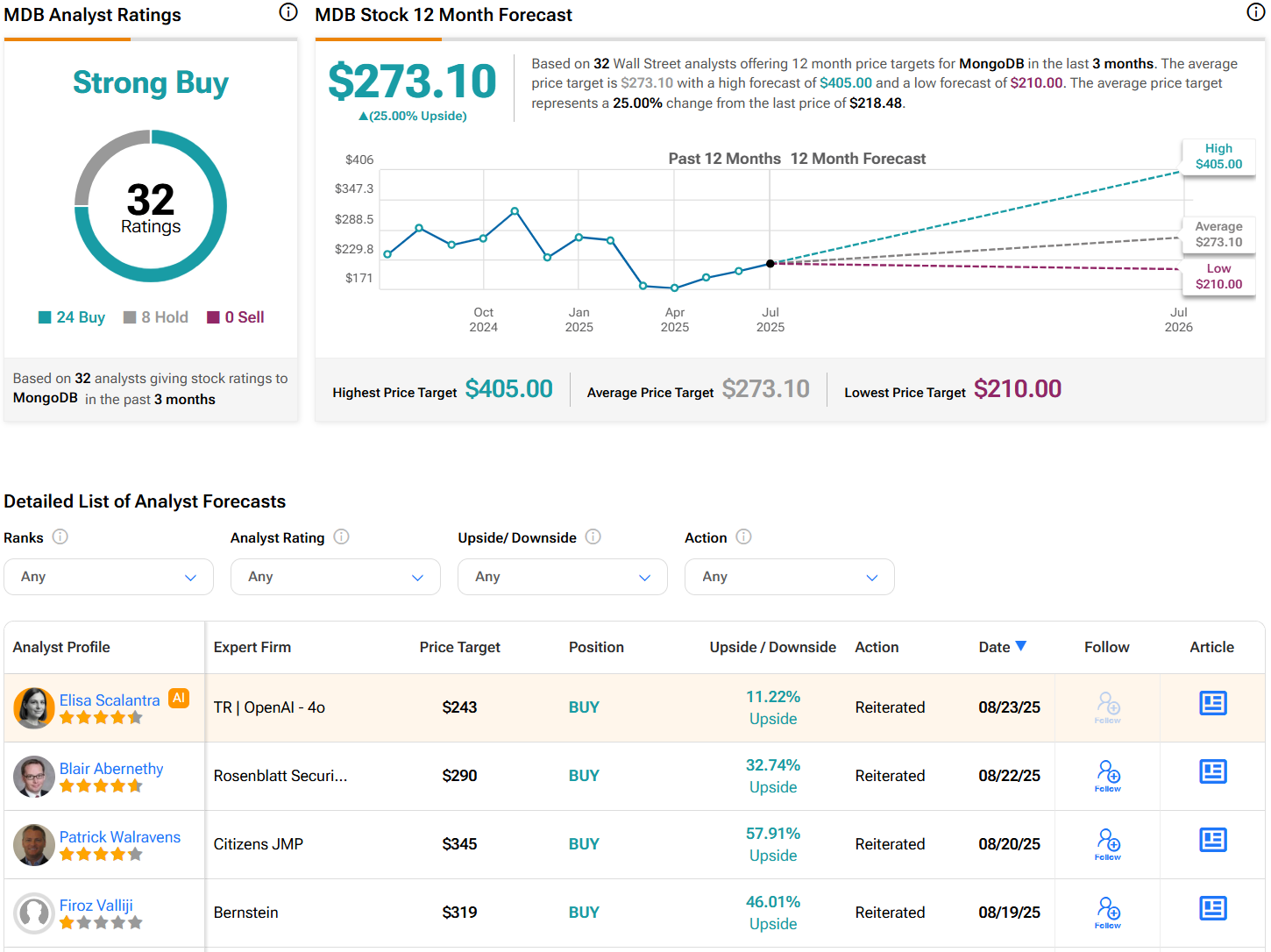Open Patrick Walravens analyst profile
The width and height of the screenshot is (1271, 952).
[120, 836]
